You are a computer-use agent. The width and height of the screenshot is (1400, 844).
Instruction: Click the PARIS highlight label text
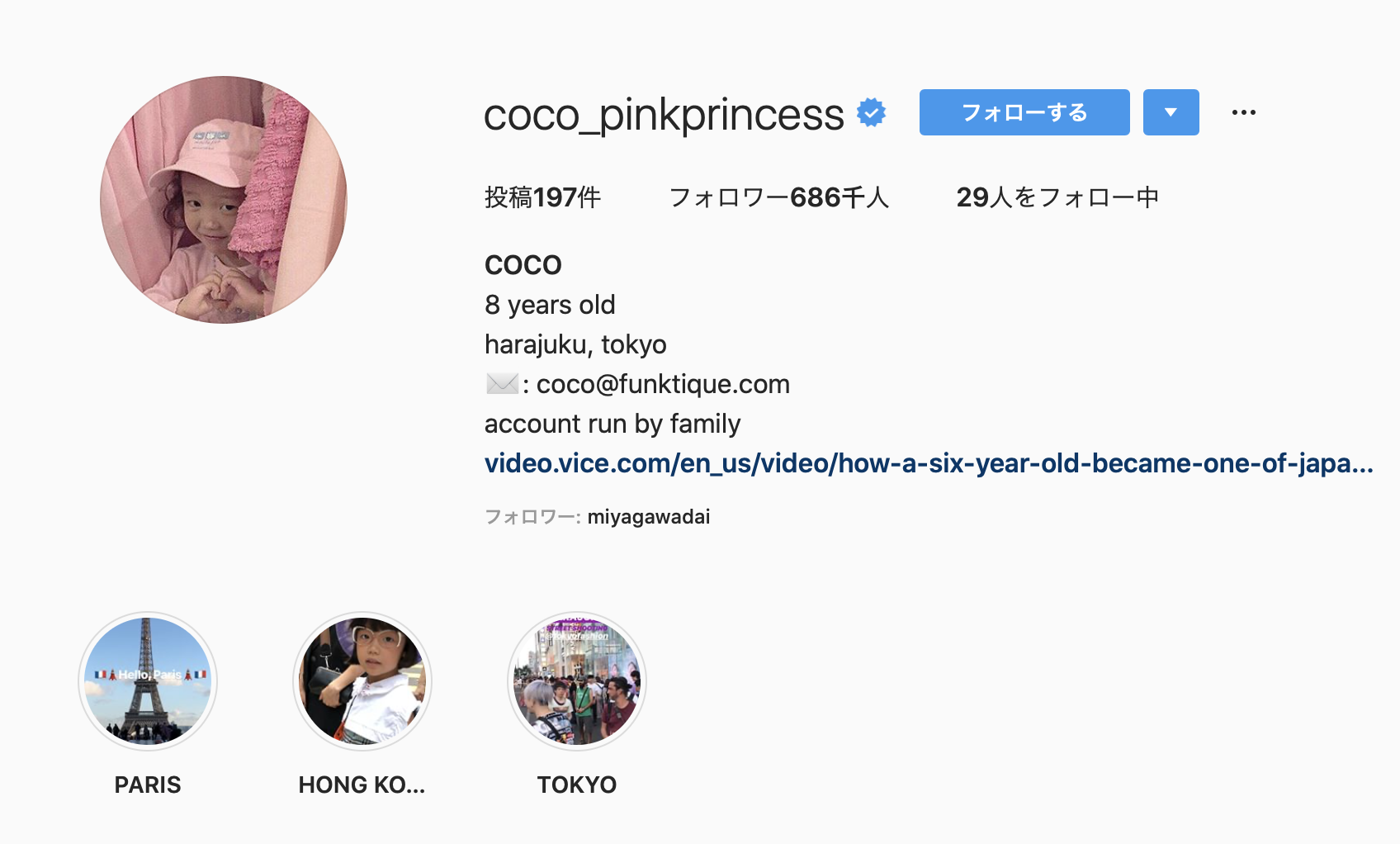pos(148,785)
